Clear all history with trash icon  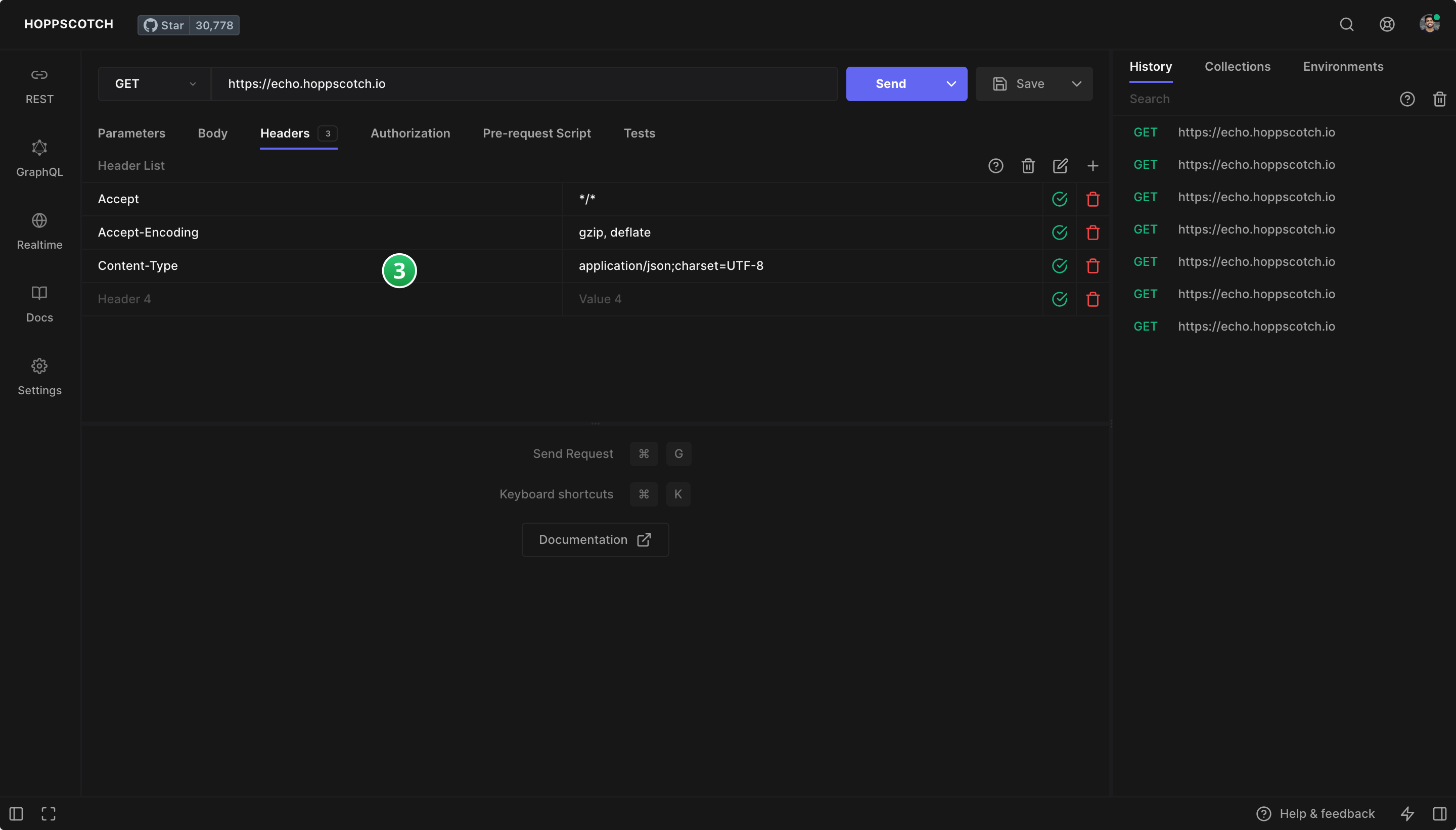[x=1439, y=99]
